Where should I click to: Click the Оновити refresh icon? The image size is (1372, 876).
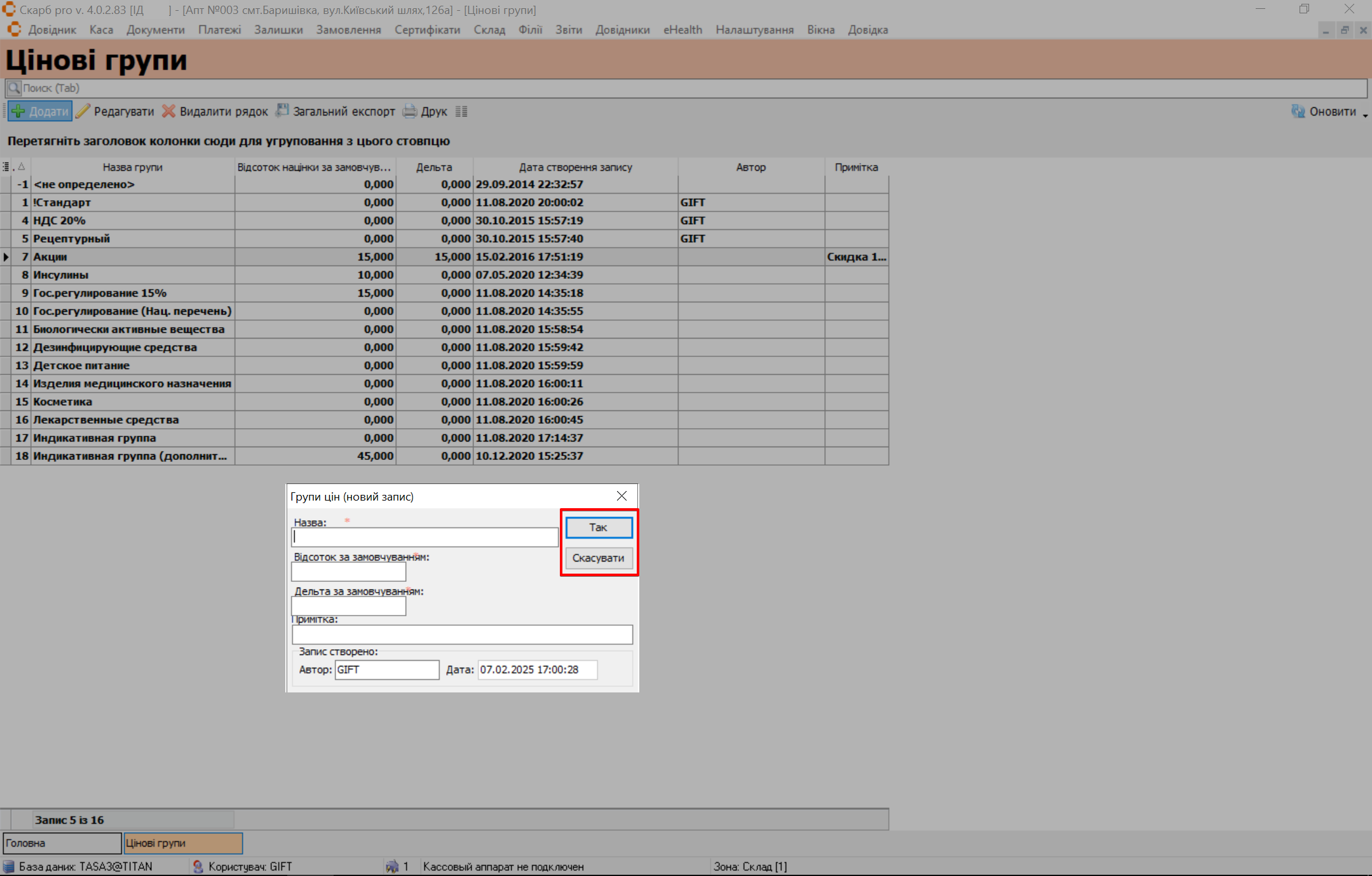[1298, 112]
